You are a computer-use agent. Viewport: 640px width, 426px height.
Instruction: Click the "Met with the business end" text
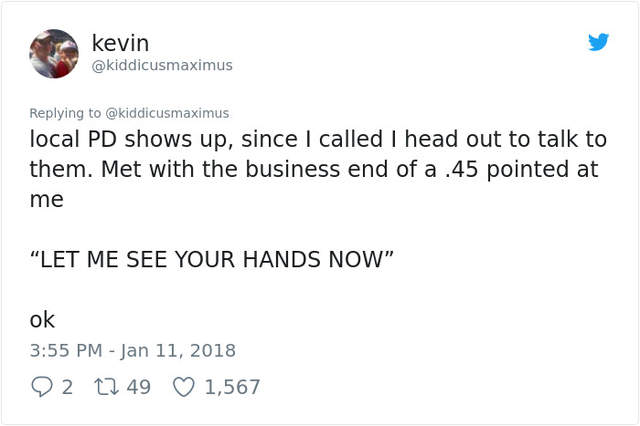coord(222,170)
